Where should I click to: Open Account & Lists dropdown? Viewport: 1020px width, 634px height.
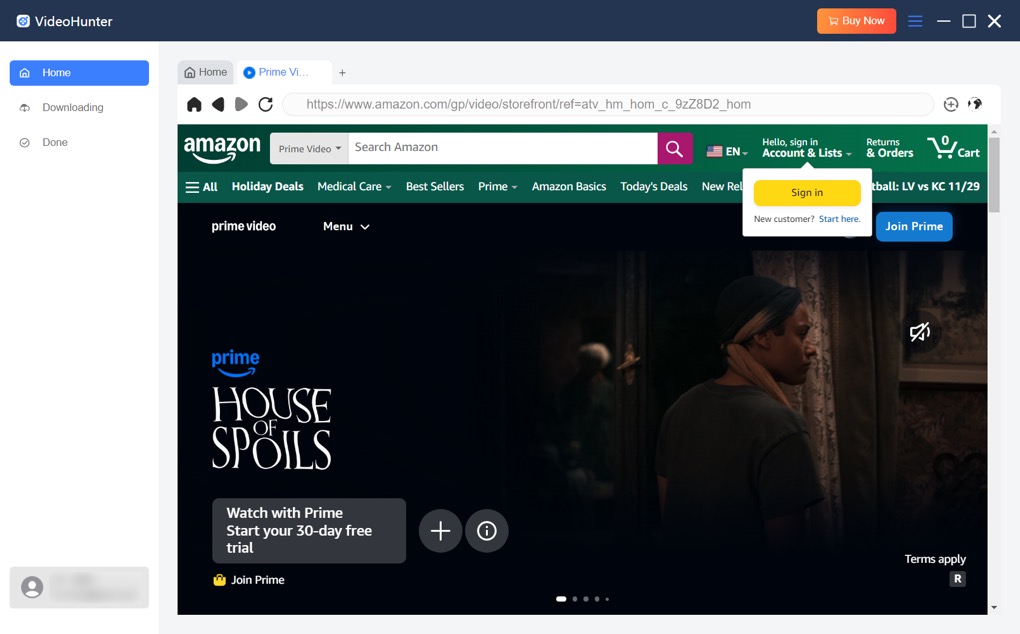tap(807, 148)
